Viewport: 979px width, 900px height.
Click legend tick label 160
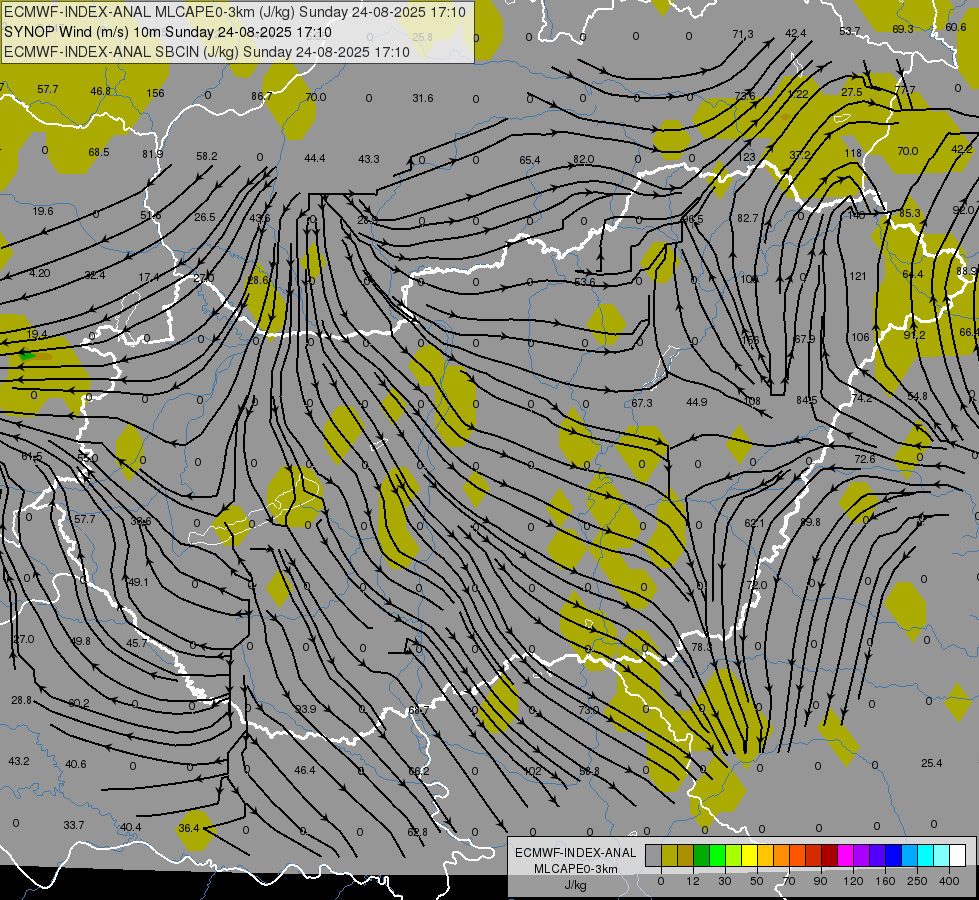point(885,881)
